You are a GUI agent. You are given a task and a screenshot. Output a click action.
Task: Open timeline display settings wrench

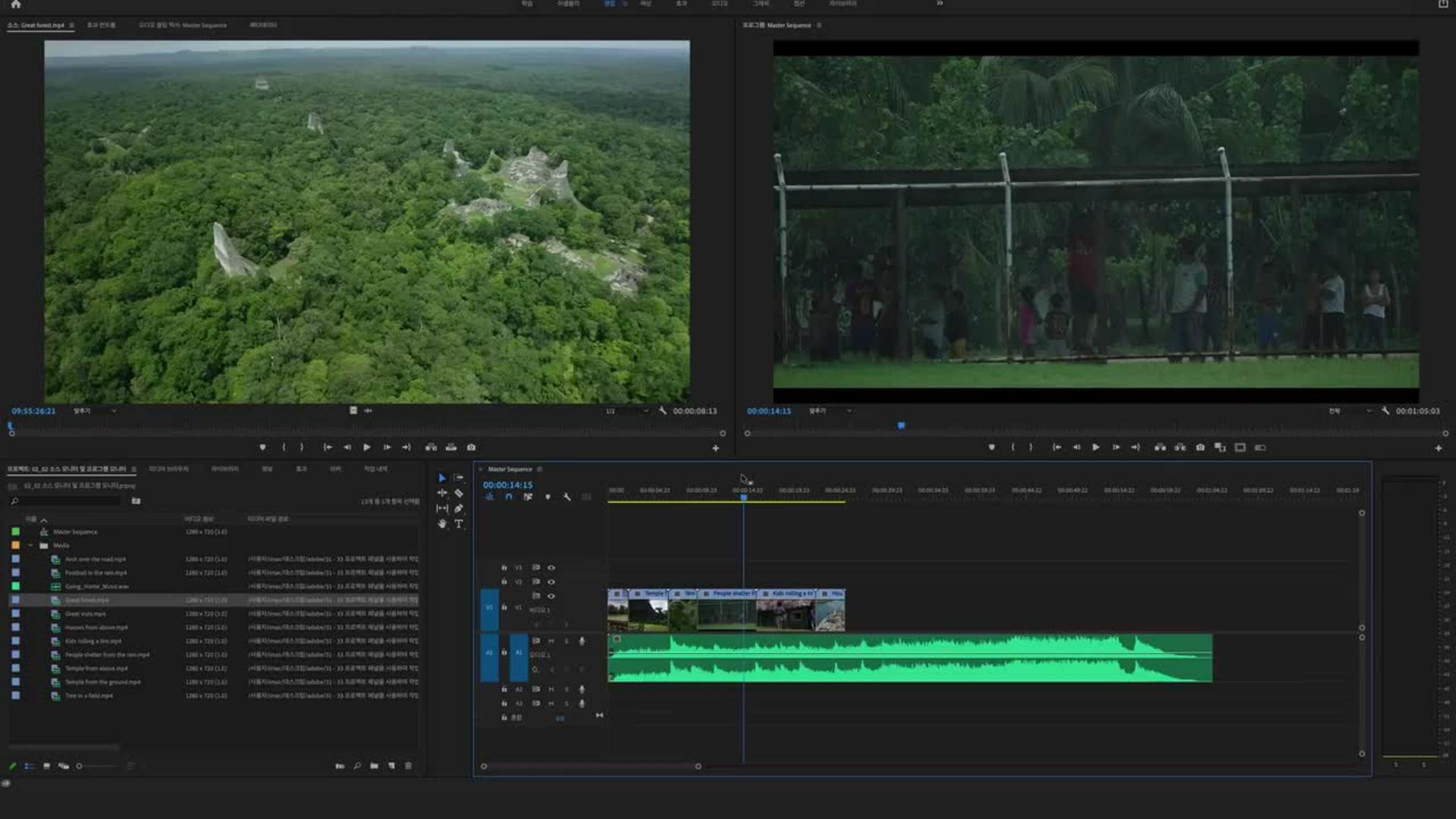pos(567,497)
